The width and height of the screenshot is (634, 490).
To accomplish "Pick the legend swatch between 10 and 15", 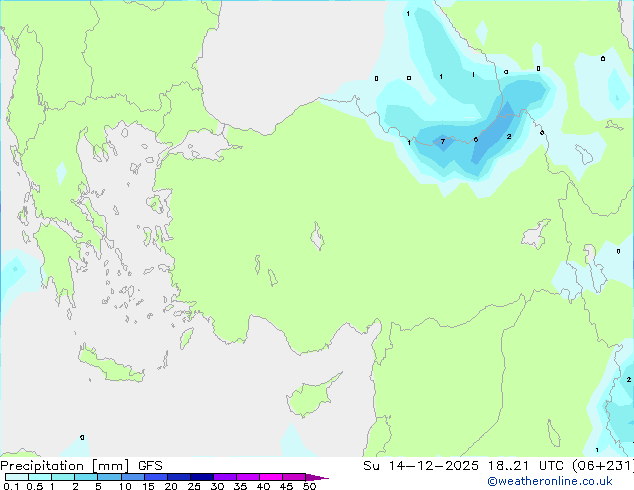I will (132, 477).
